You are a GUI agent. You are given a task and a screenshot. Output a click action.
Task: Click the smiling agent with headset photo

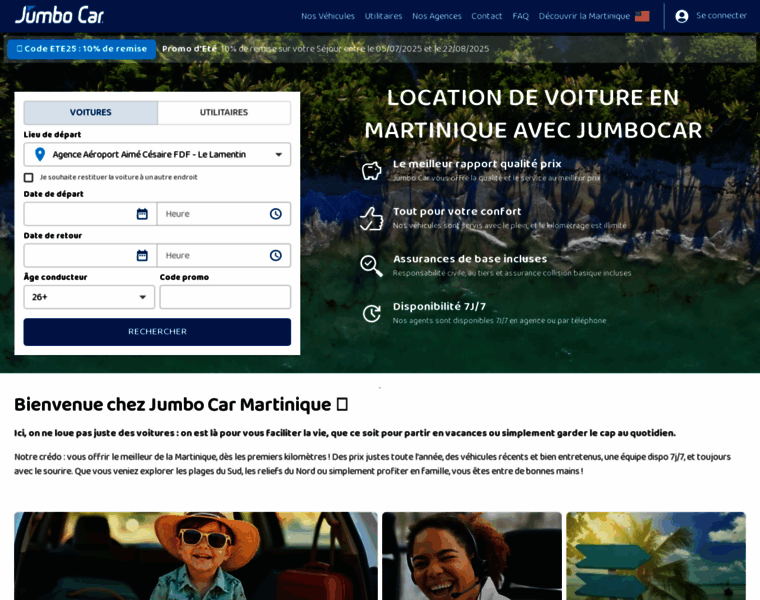pyautogui.click(x=472, y=556)
